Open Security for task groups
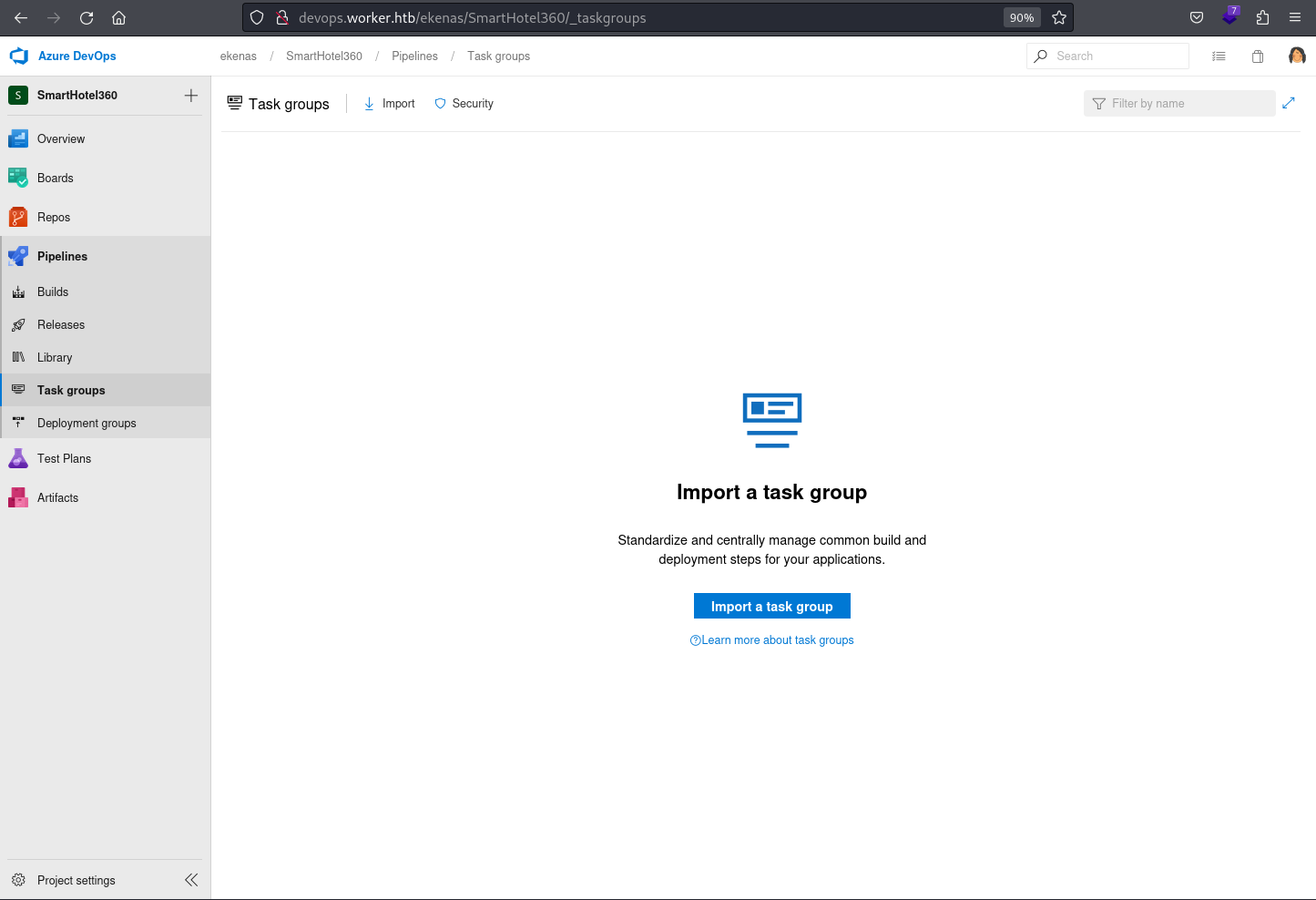 464,104
